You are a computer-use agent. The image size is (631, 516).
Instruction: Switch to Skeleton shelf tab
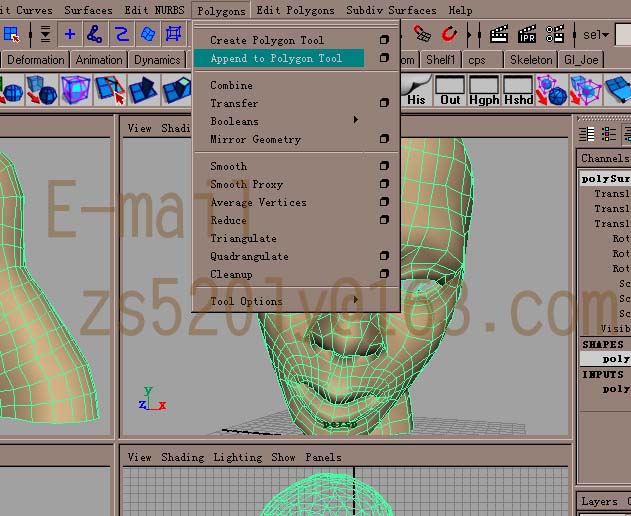(531, 60)
